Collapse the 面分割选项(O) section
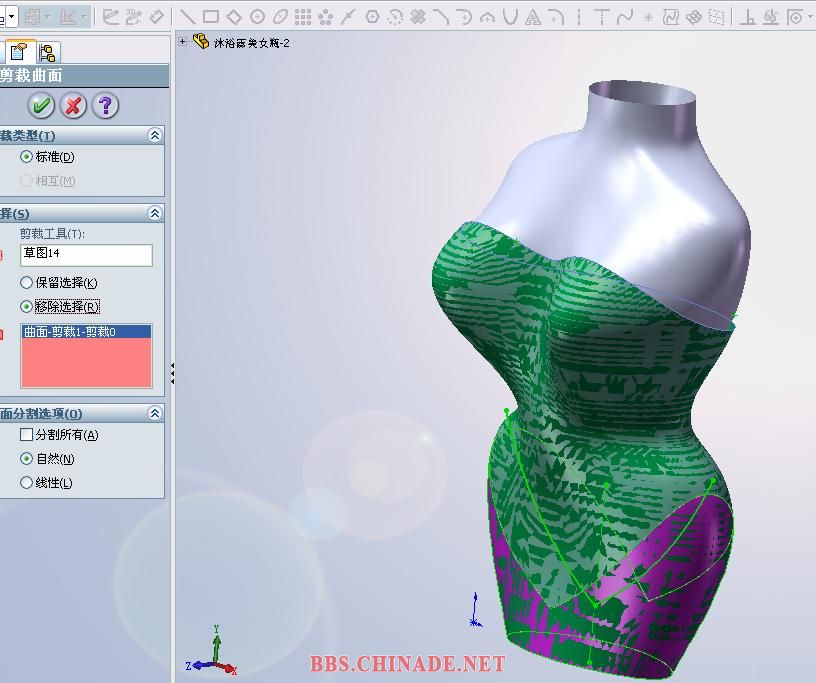The width and height of the screenshot is (816, 683). coord(155,413)
